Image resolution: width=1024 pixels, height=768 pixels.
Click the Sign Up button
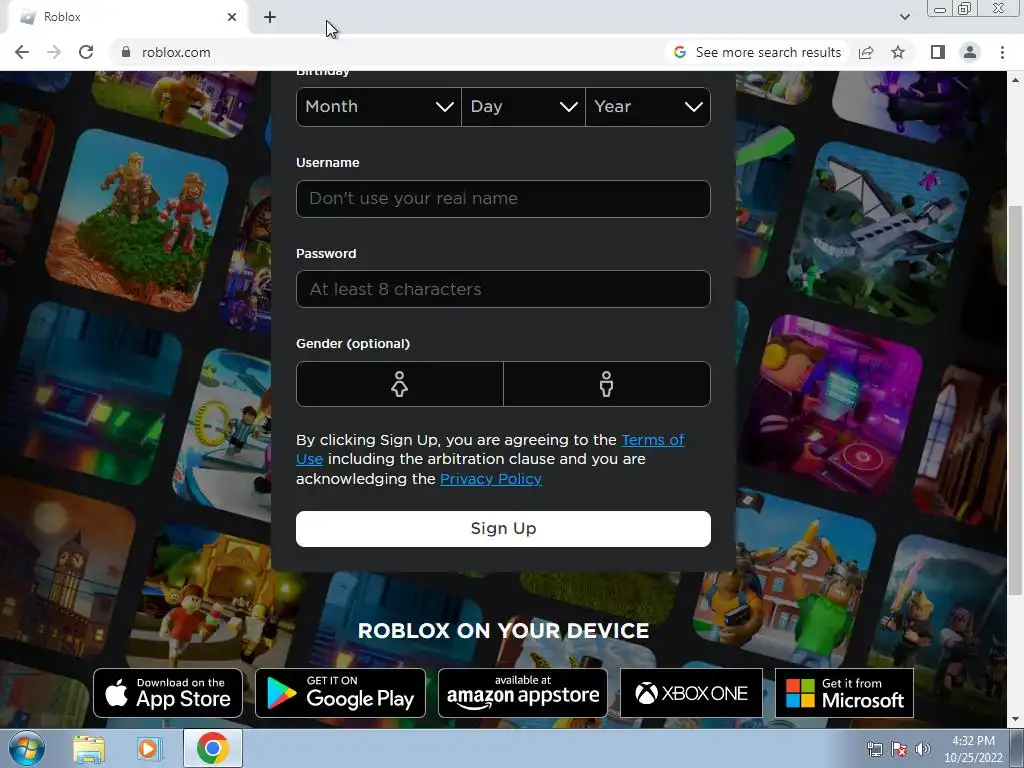pyautogui.click(x=503, y=528)
